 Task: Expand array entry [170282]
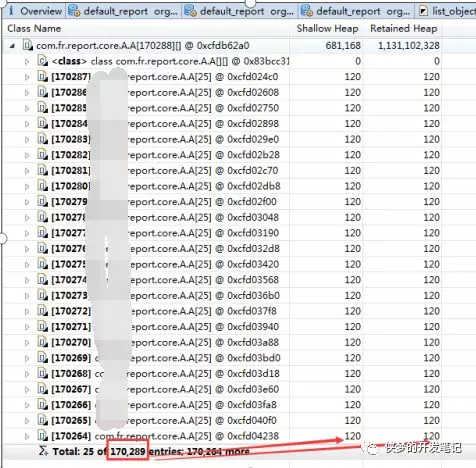[27, 155]
